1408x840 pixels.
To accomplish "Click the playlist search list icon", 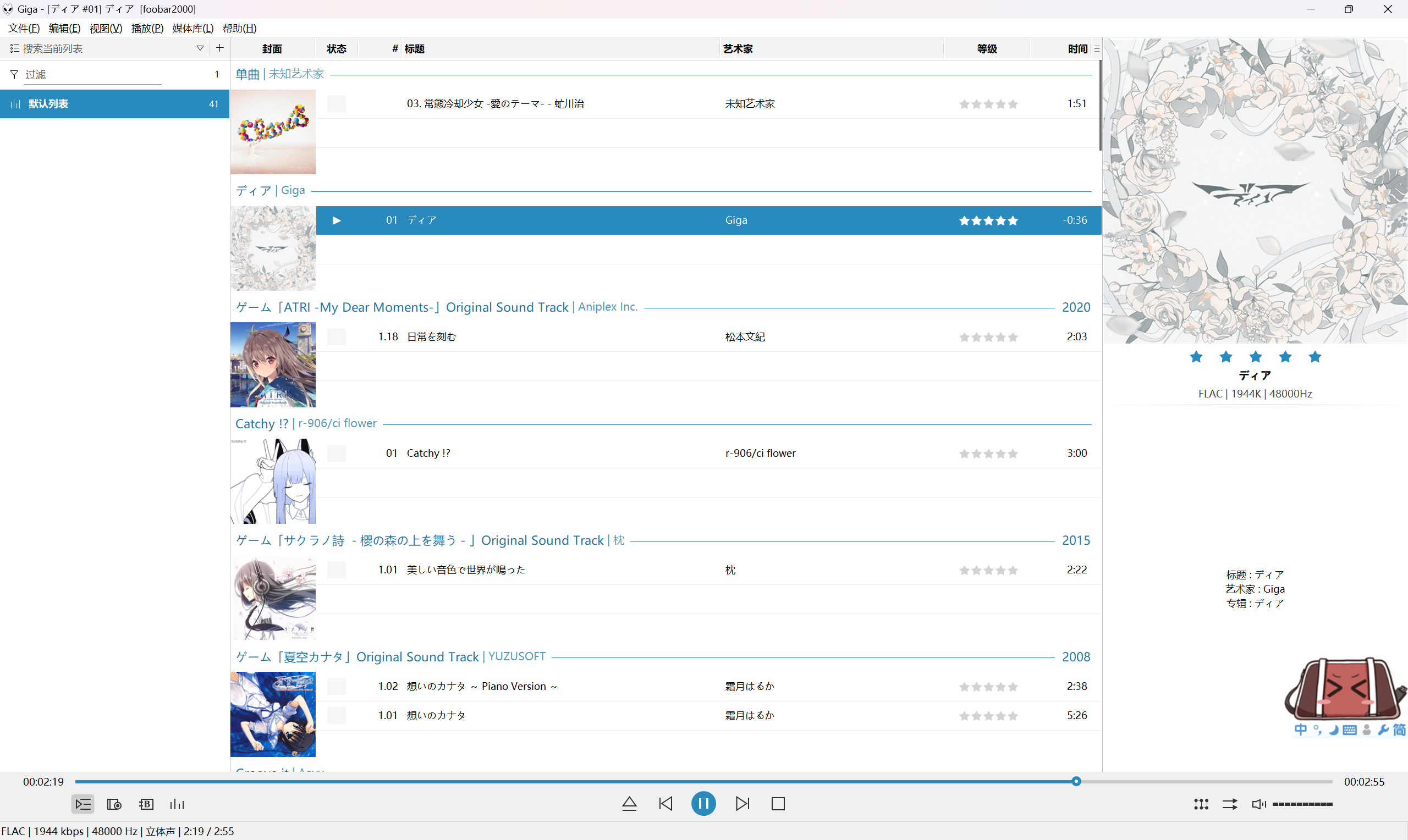I will pos(14,49).
